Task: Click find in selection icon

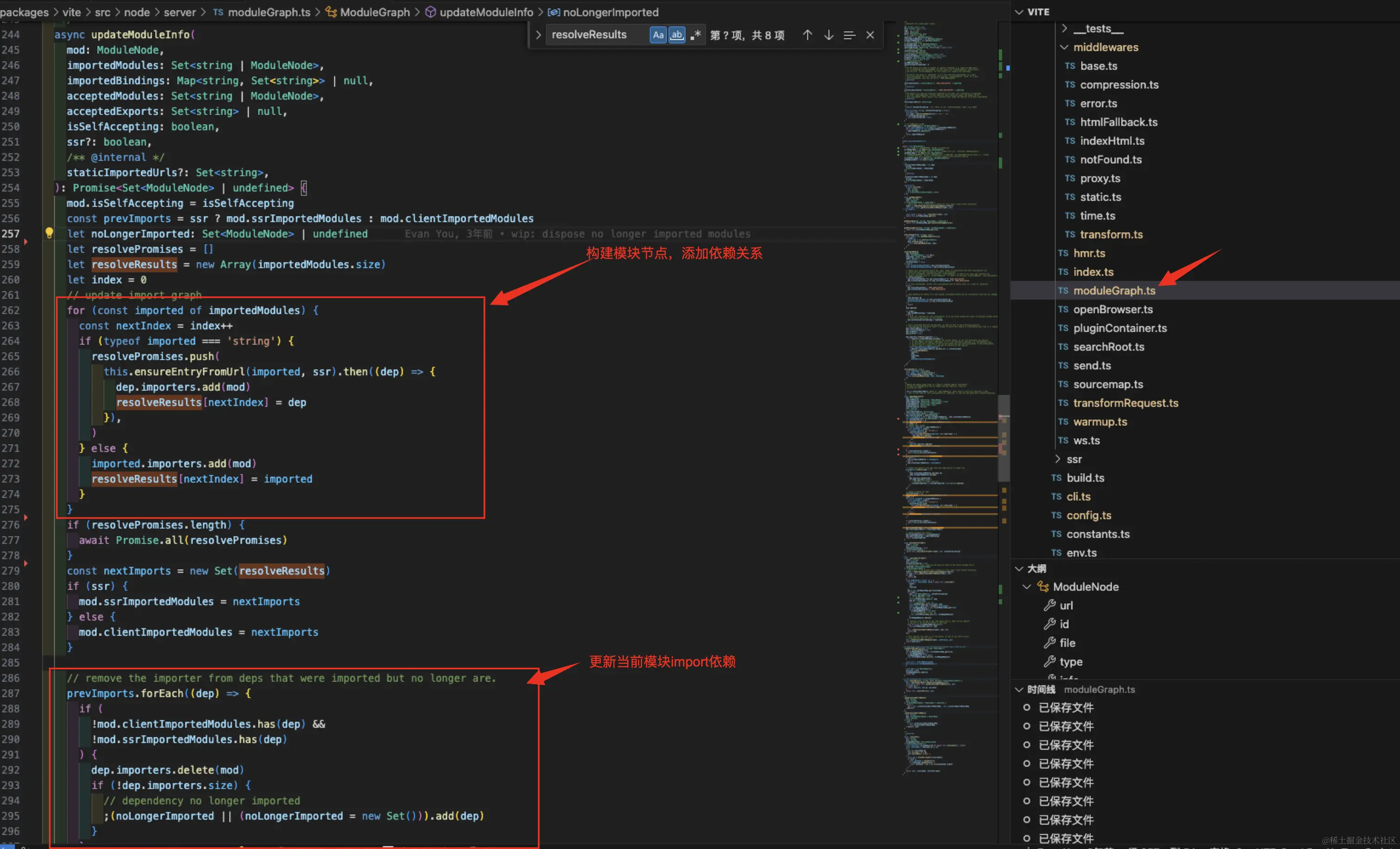Action: (x=850, y=35)
